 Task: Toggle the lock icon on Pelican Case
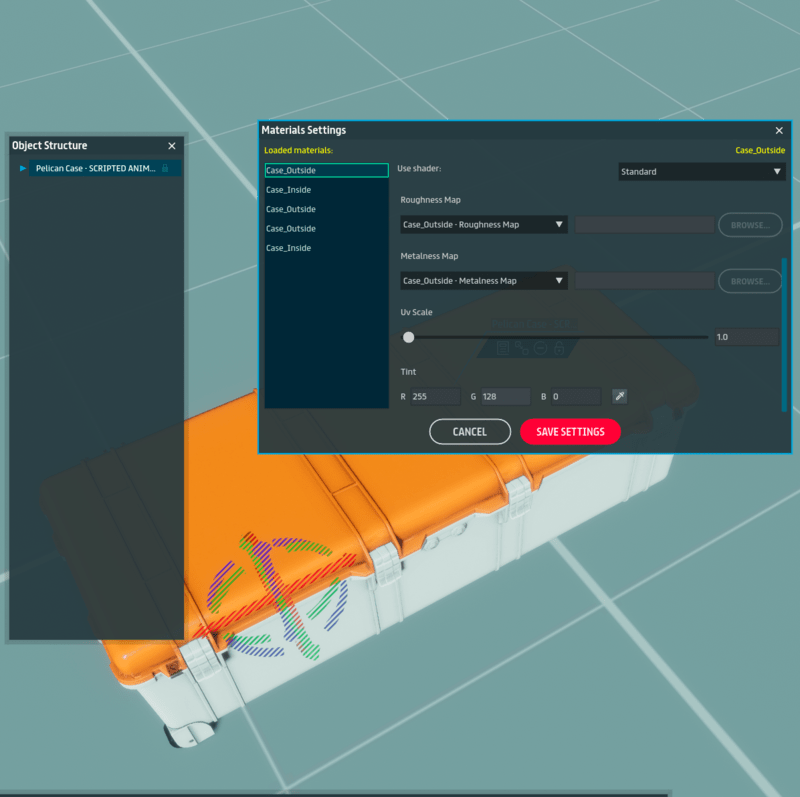point(165,169)
